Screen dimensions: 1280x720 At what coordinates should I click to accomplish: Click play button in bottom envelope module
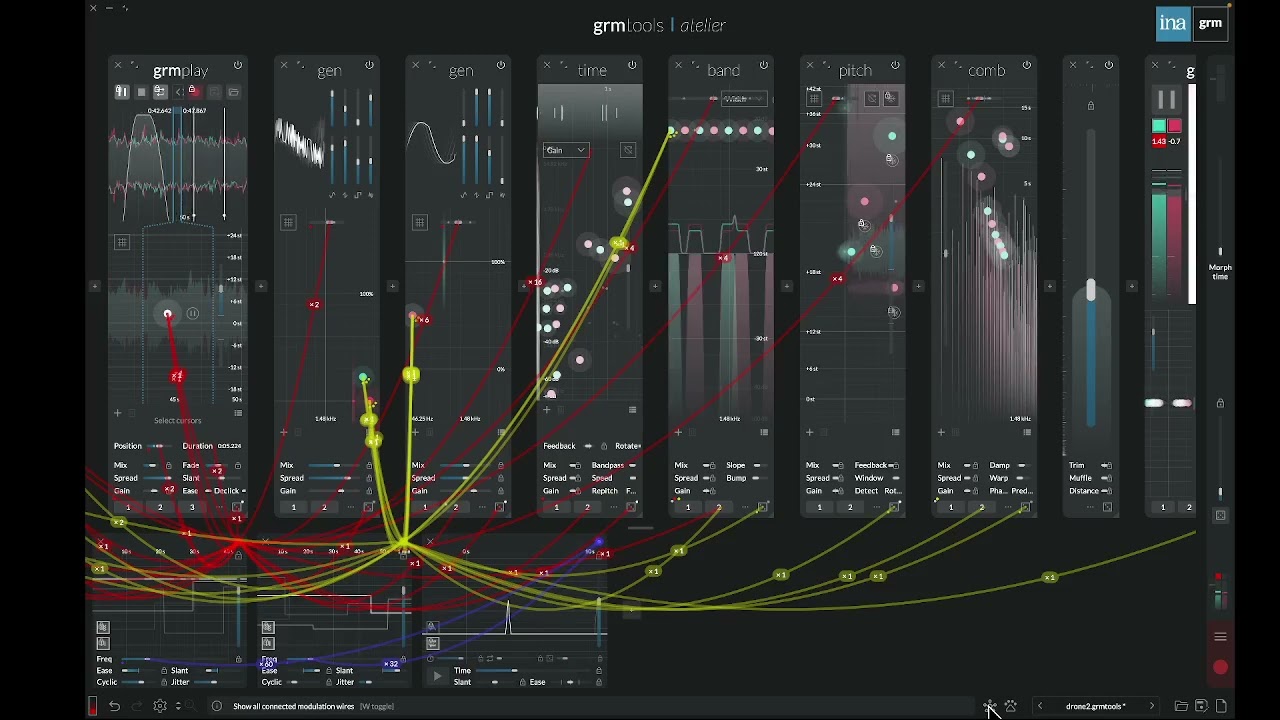[x=436, y=677]
